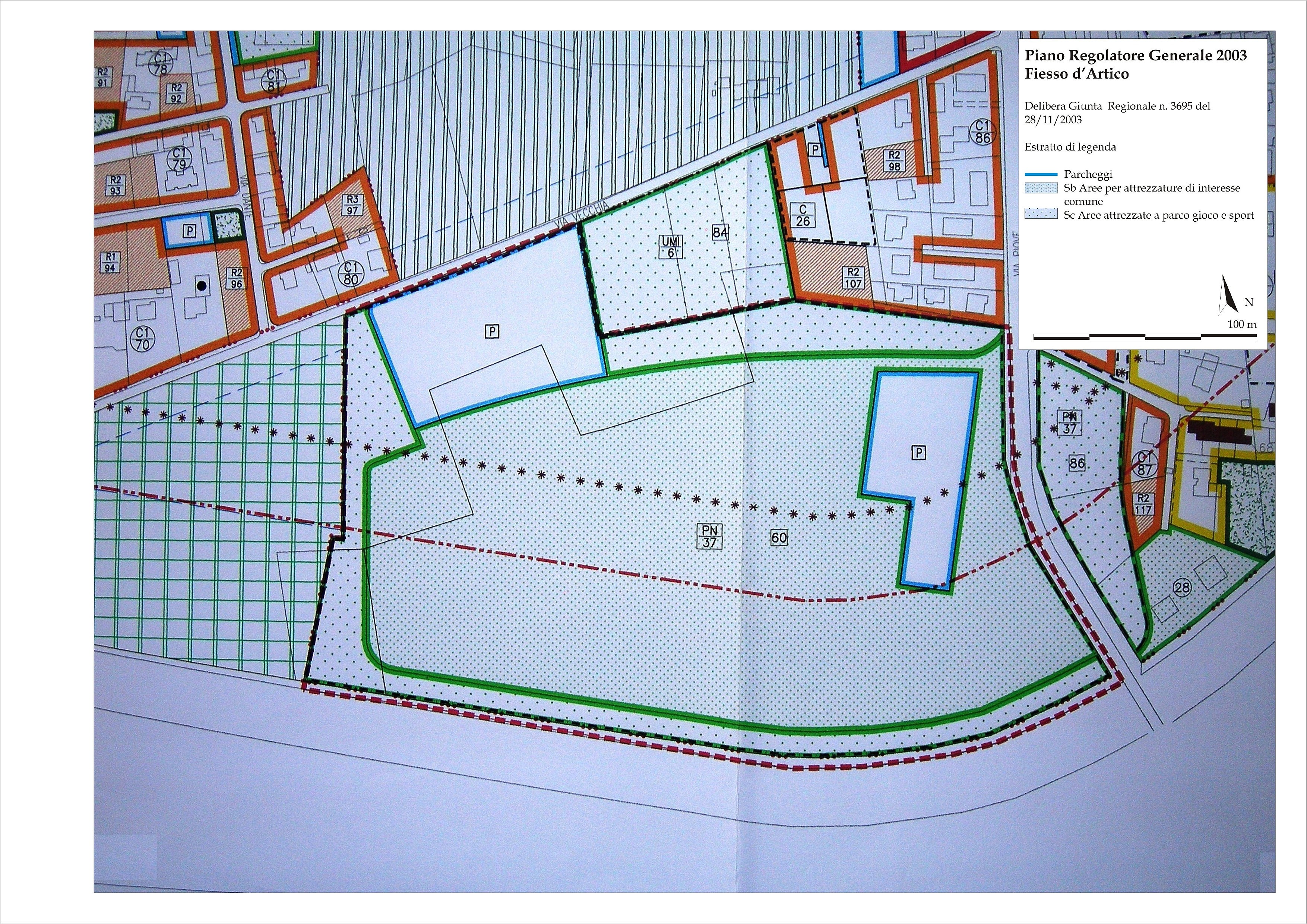Viewport: 1307px width, 924px height.
Task: Click the boxed '84' label beside UMI 6
Action: click(x=720, y=232)
